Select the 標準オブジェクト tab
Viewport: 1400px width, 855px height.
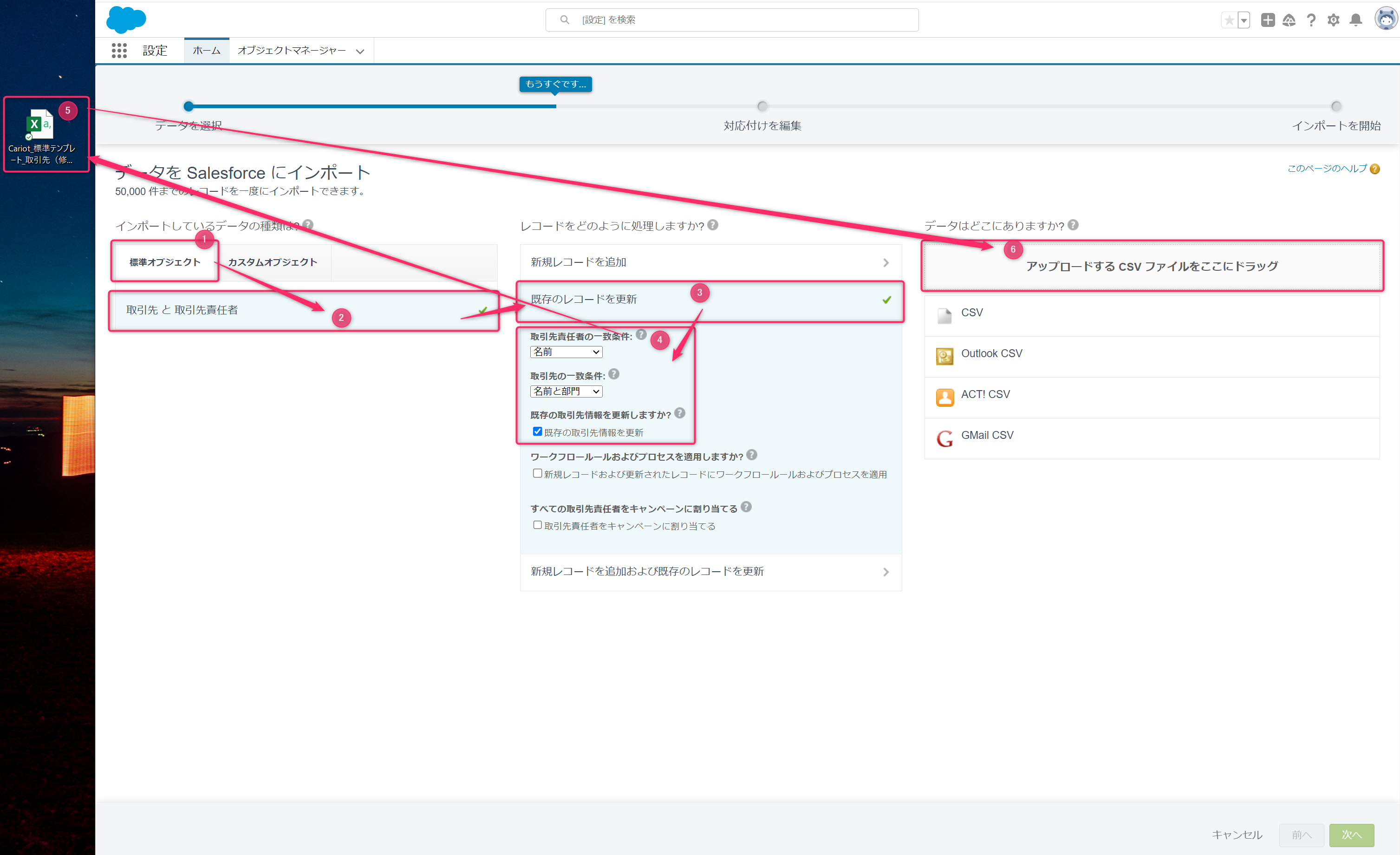165,262
